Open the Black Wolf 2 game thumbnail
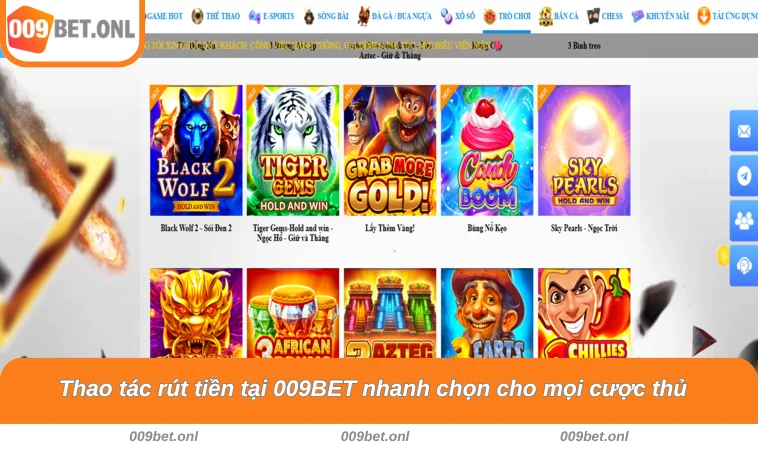 pyautogui.click(x=196, y=150)
